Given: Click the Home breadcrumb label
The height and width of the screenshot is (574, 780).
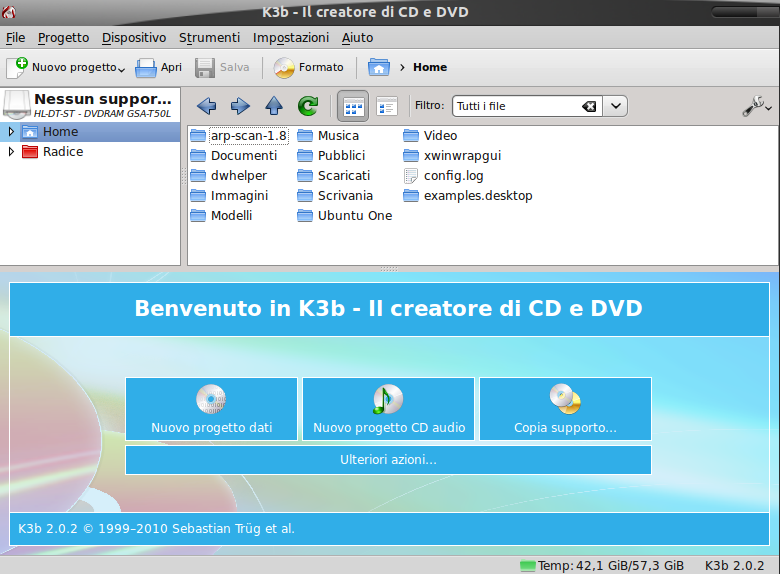Looking at the screenshot, I should pos(430,67).
